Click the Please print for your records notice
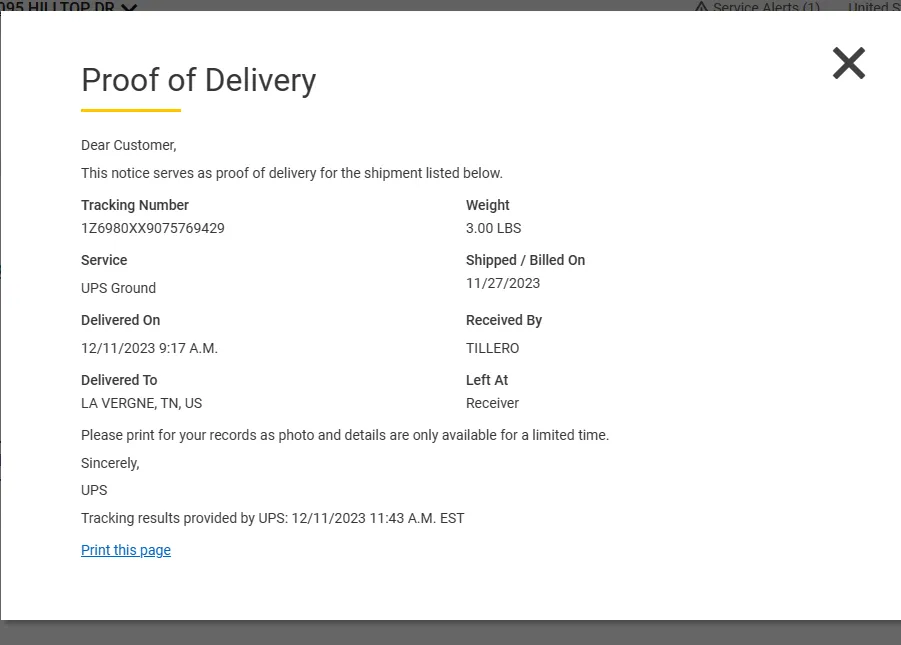This screenshot has width=901, height=645. click(x=345, y=435)
